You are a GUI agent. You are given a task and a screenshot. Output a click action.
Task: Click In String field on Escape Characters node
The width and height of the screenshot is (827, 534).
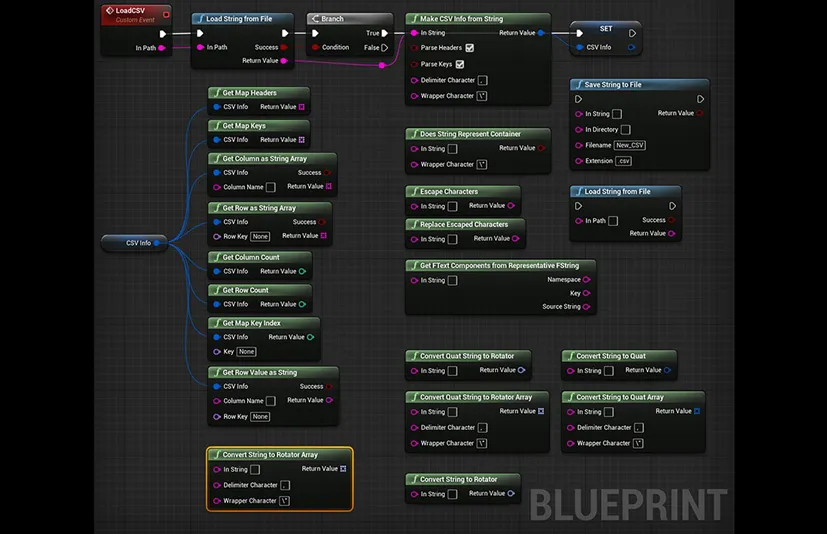[453, 207]
